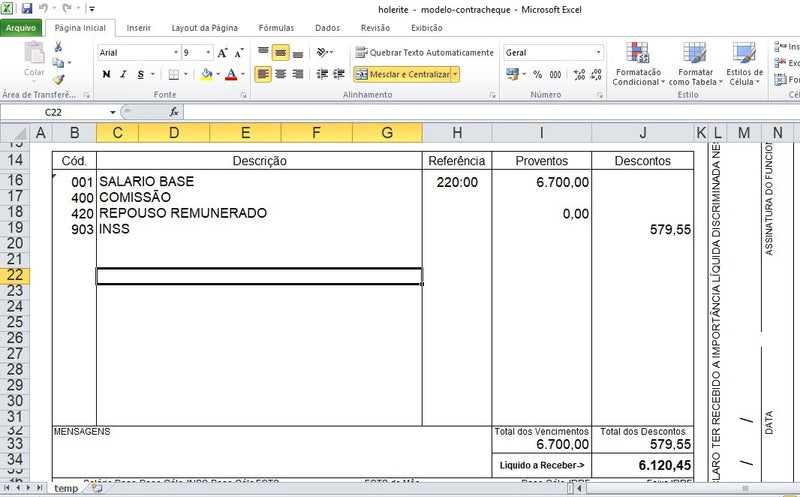Click Quebrar Texto Automaticamente button
The image size is (800, 497).
point(424,53)
